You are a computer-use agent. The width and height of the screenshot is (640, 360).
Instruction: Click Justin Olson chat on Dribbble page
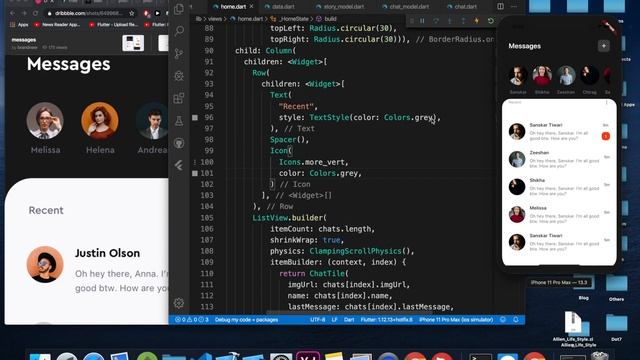(x=97, y=269)
